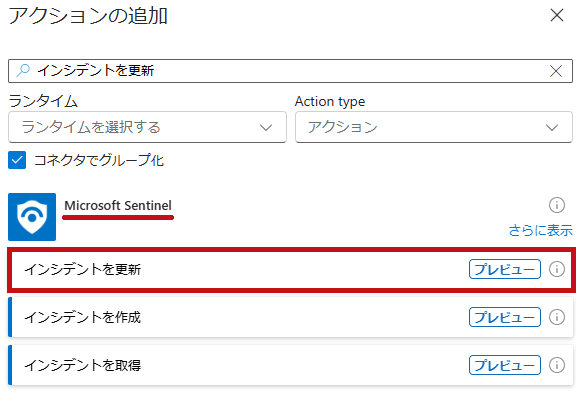Image resolution: width=587 pixels, height=394 pixels.
Task: Click プレビュー badge on インシデントを取得
Action: pyautogui.click(x=505, y=365)
